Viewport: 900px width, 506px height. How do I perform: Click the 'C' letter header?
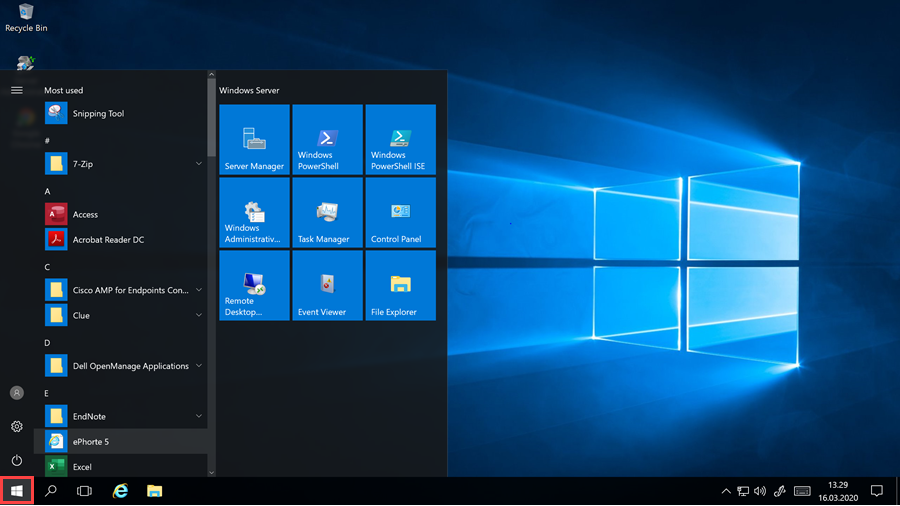[47, 267]
